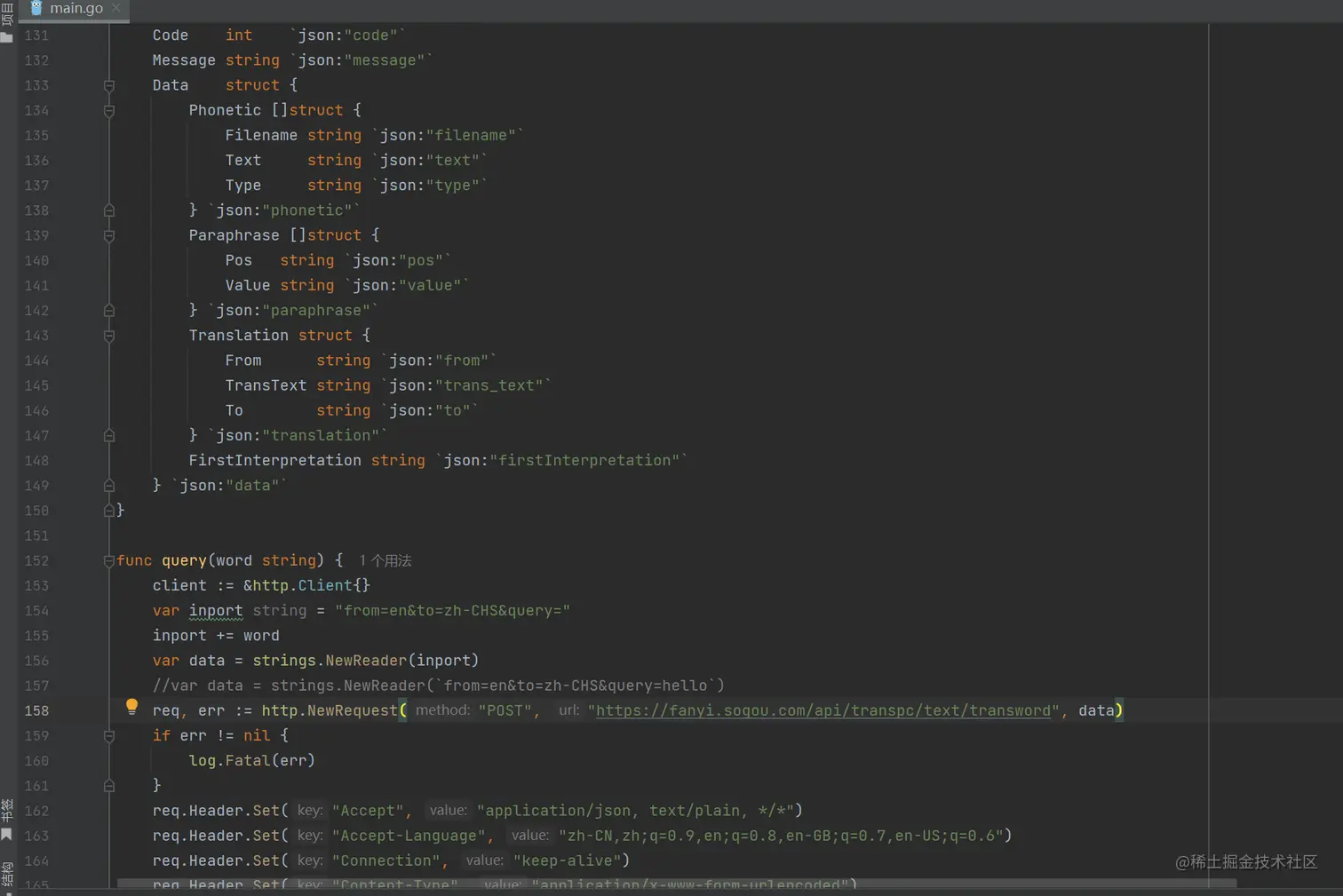
Task: Click line number 144 in the gutter
Action: point(36,361)
